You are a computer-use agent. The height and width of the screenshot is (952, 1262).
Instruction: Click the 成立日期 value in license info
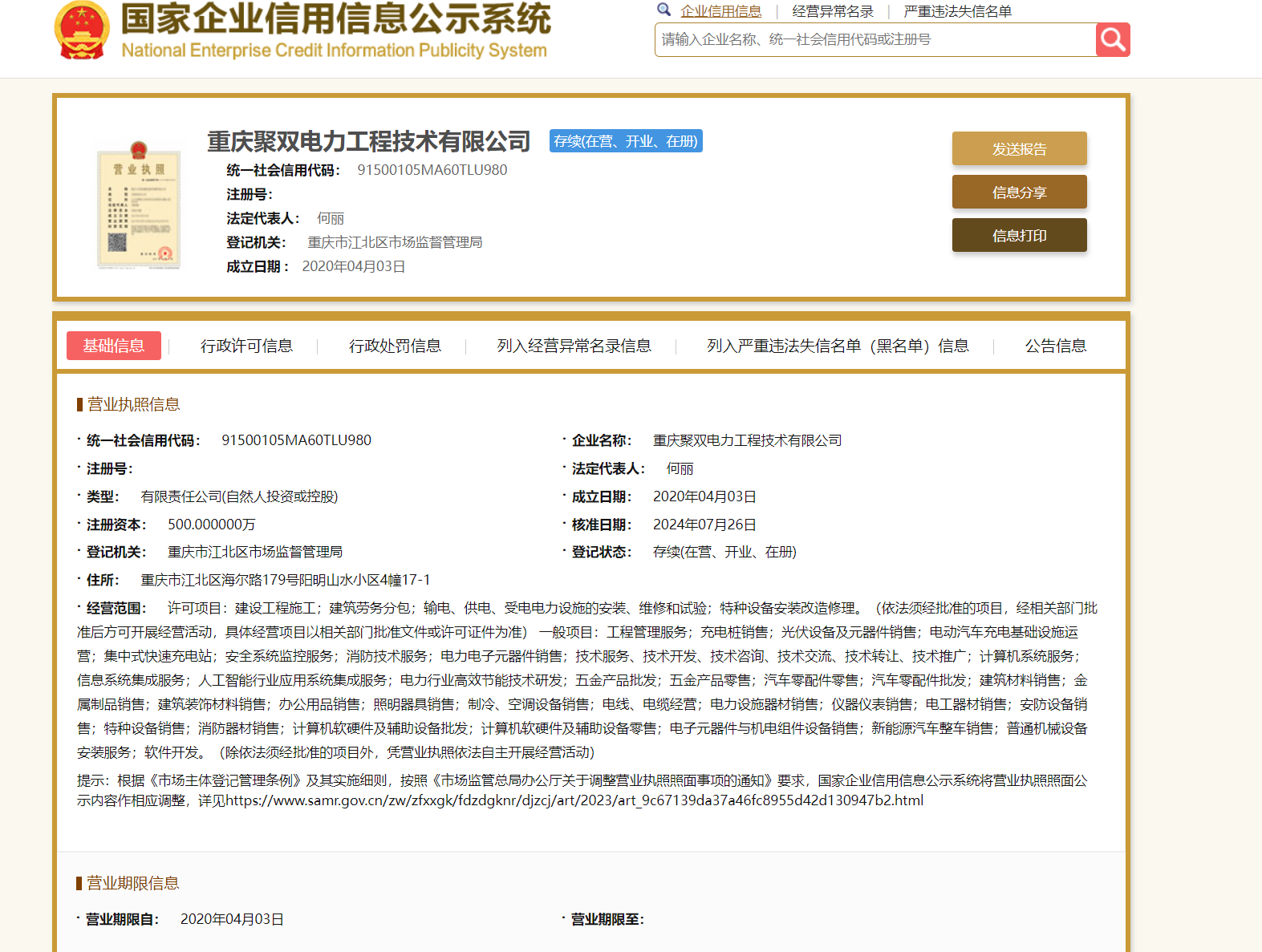pos(704,496)
